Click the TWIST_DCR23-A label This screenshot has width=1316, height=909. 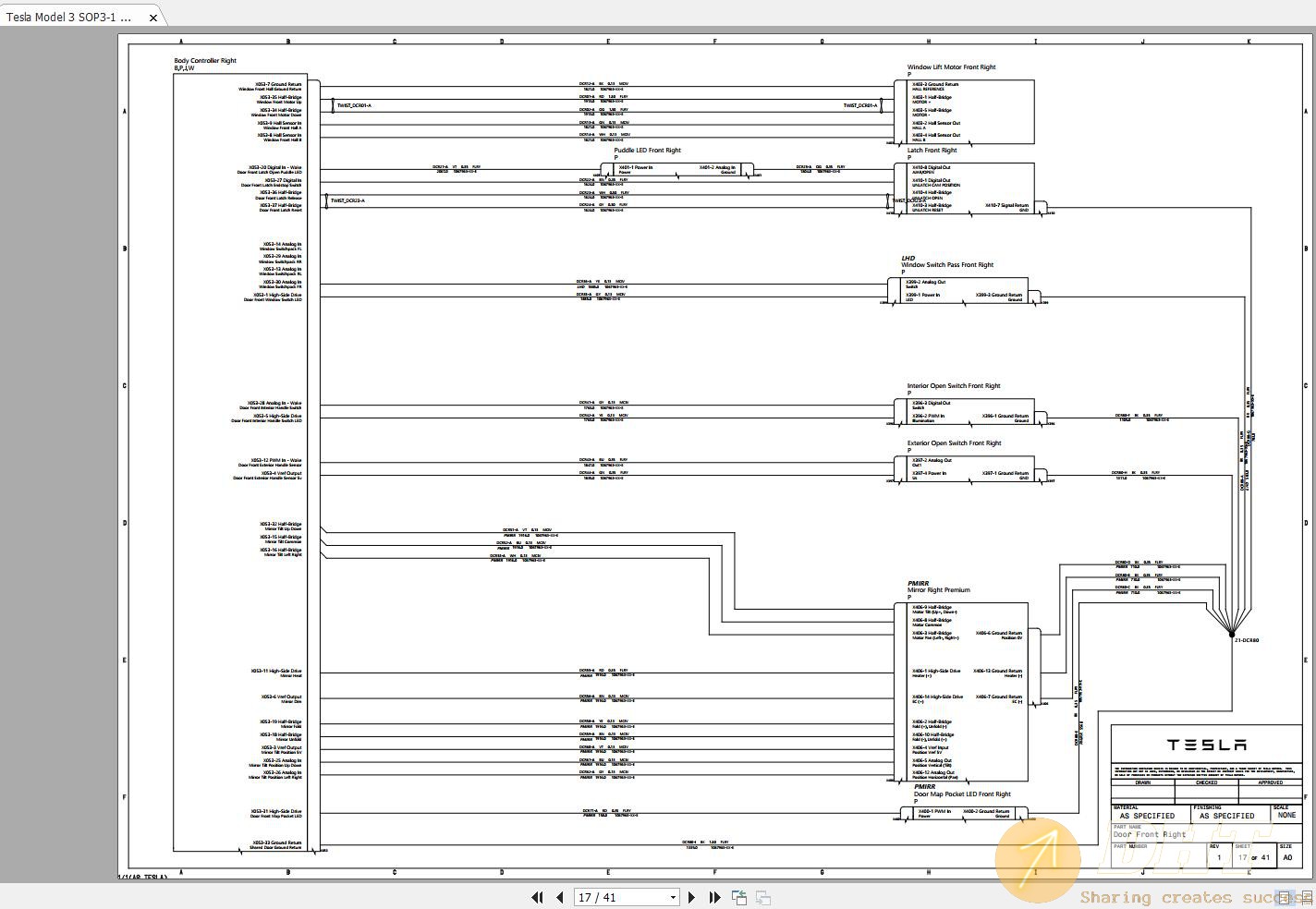[x=347, y=200]
